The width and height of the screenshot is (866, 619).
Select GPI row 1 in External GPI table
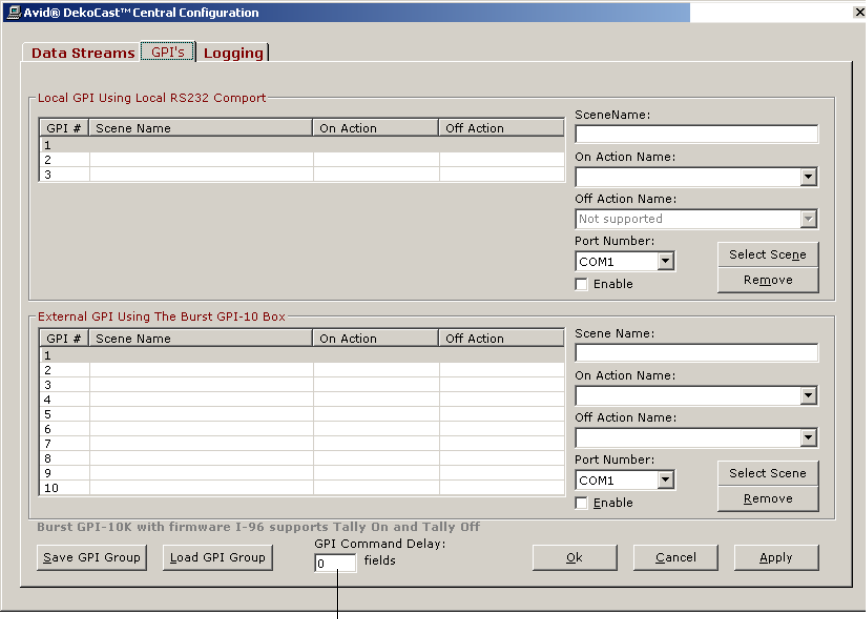click(302, 356)
